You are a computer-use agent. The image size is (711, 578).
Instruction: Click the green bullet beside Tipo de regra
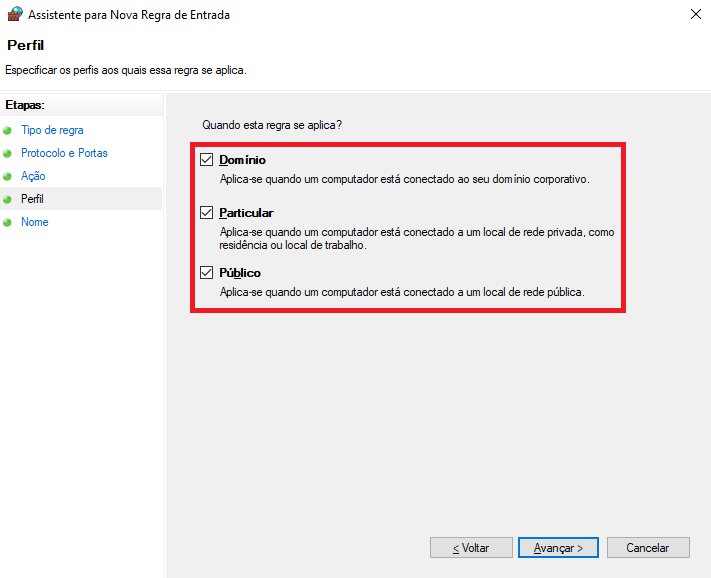click(7, 131)
